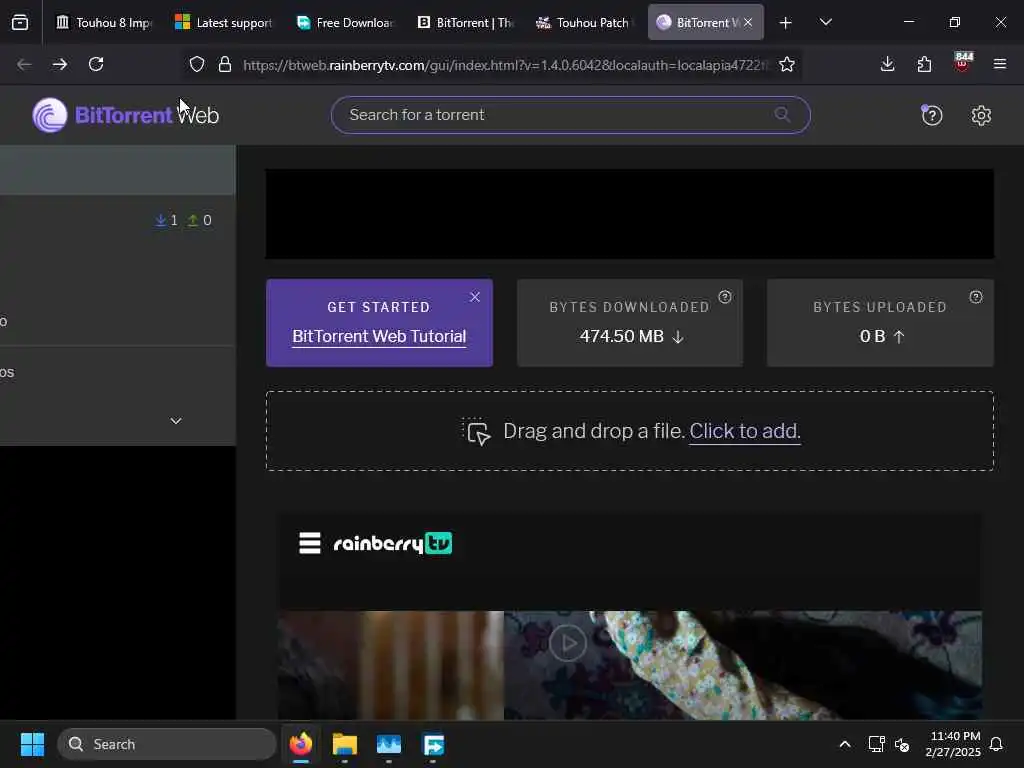Click the drag and drop file icon
This screenshot has width=1024, height=768.
[x=476, y=432]
